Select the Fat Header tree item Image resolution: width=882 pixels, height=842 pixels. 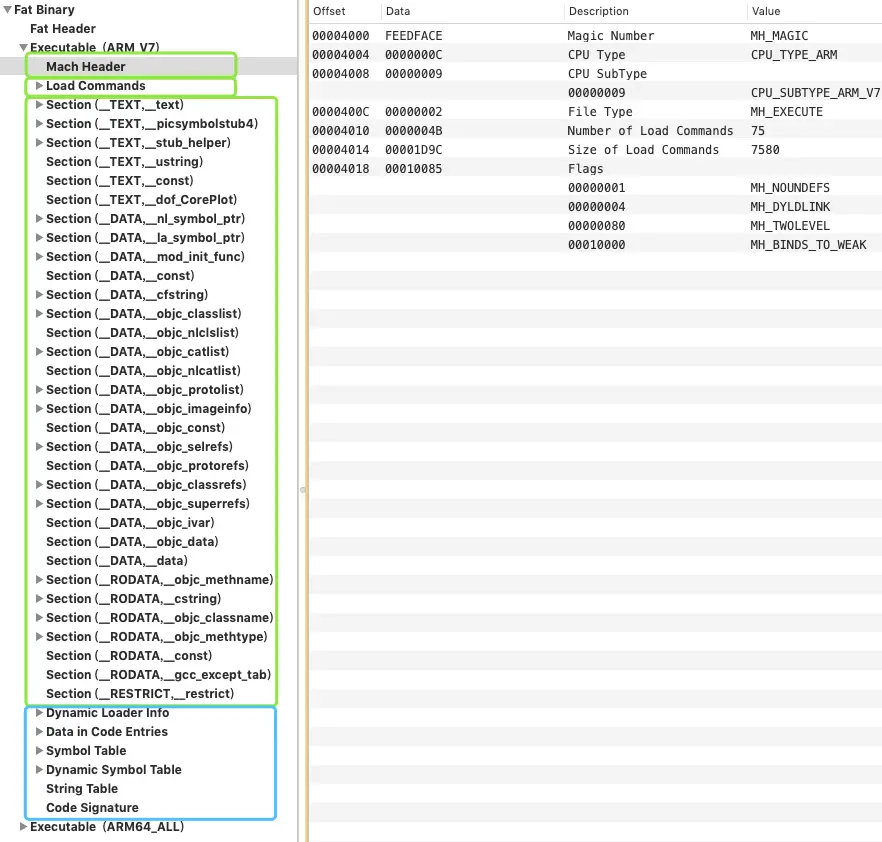click(63, 29)
